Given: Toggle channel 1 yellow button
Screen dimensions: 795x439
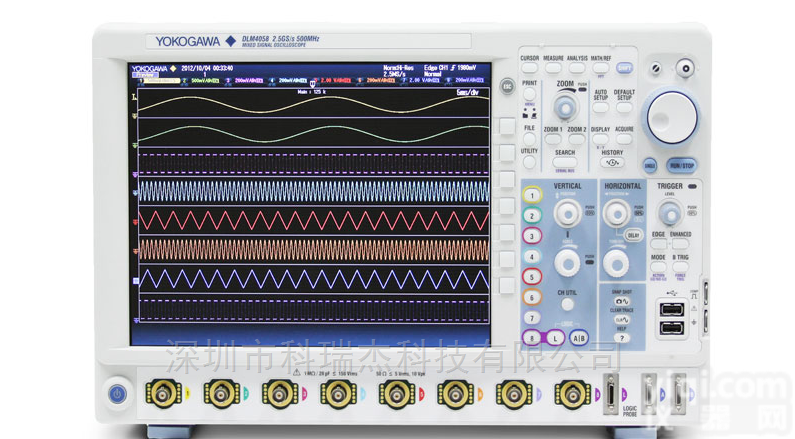Looking at the screenshot, I should [533, 195].
